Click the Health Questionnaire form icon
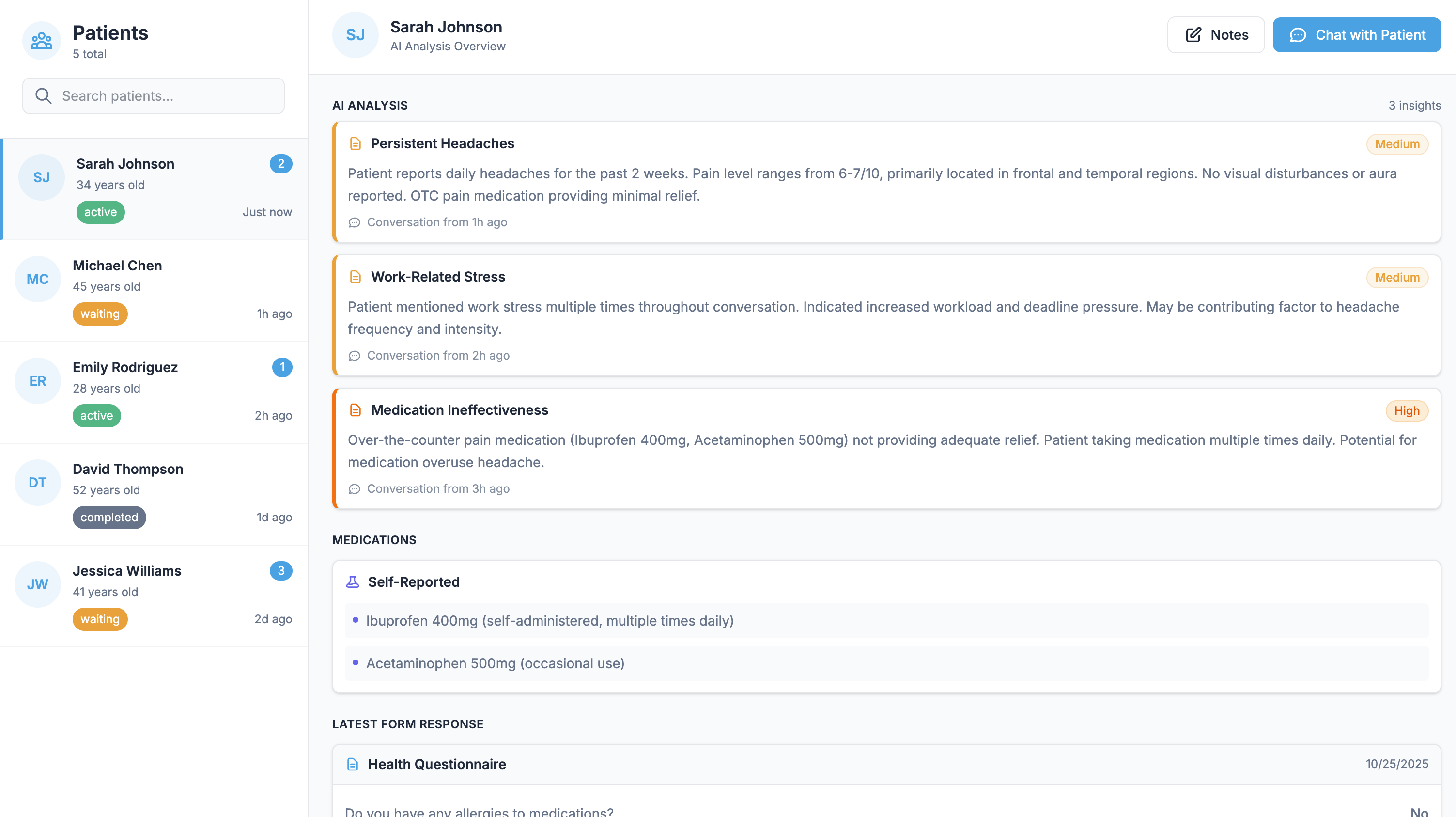This screenshot has height=817, width=1456. pyautogui.click(x=353, y=764)
